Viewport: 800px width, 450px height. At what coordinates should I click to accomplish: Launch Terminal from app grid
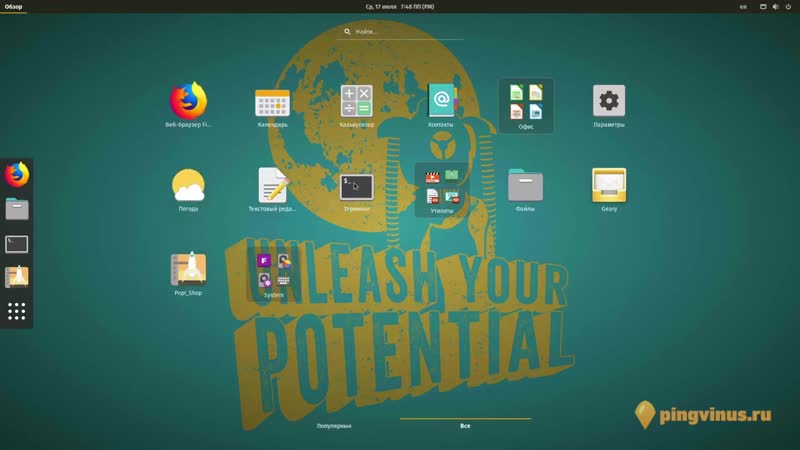click(357, 189)
